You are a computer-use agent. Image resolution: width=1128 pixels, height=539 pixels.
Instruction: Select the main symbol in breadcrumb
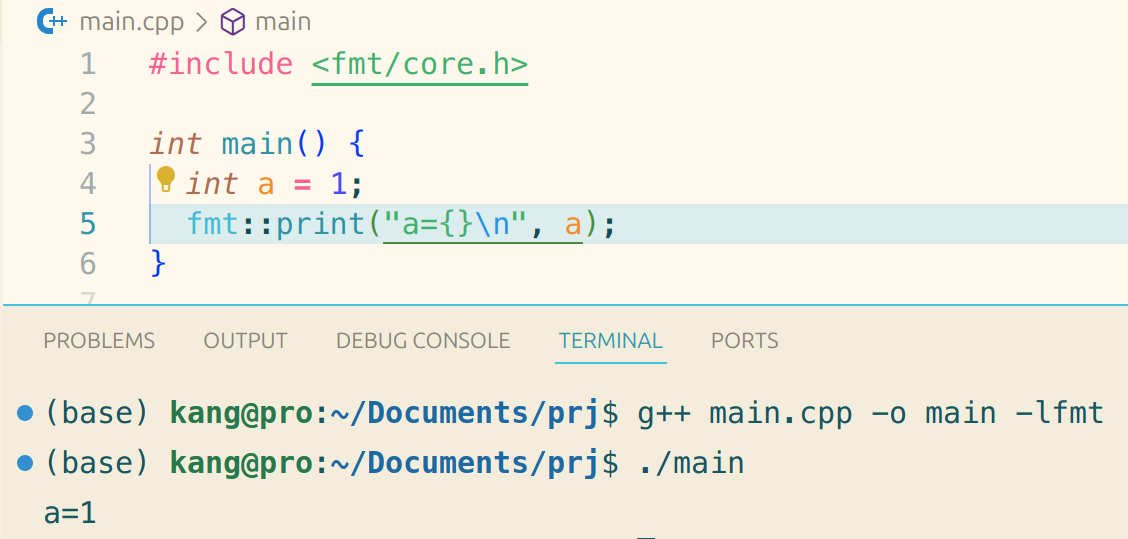(x=283, y=22)
